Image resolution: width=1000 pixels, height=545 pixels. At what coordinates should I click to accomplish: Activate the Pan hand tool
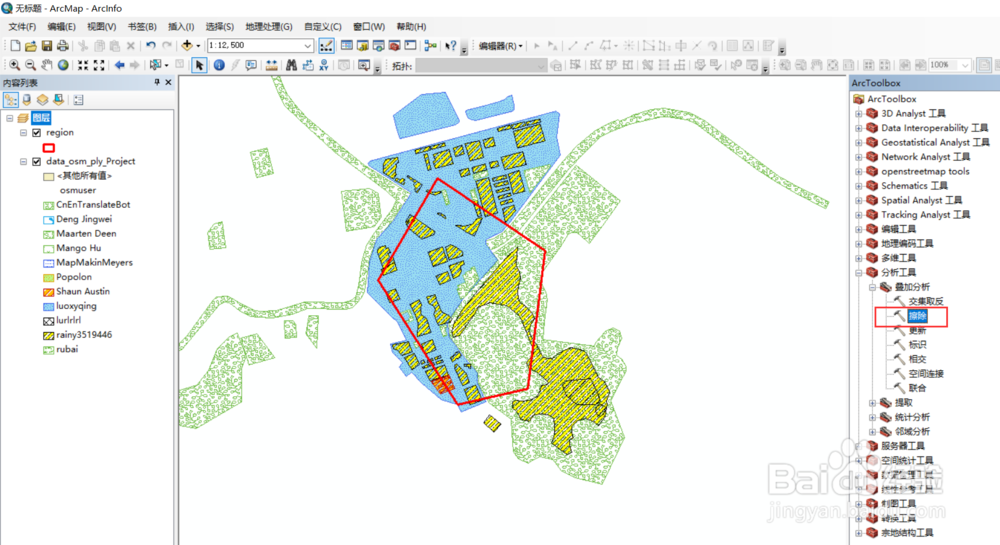click(47, 65)
